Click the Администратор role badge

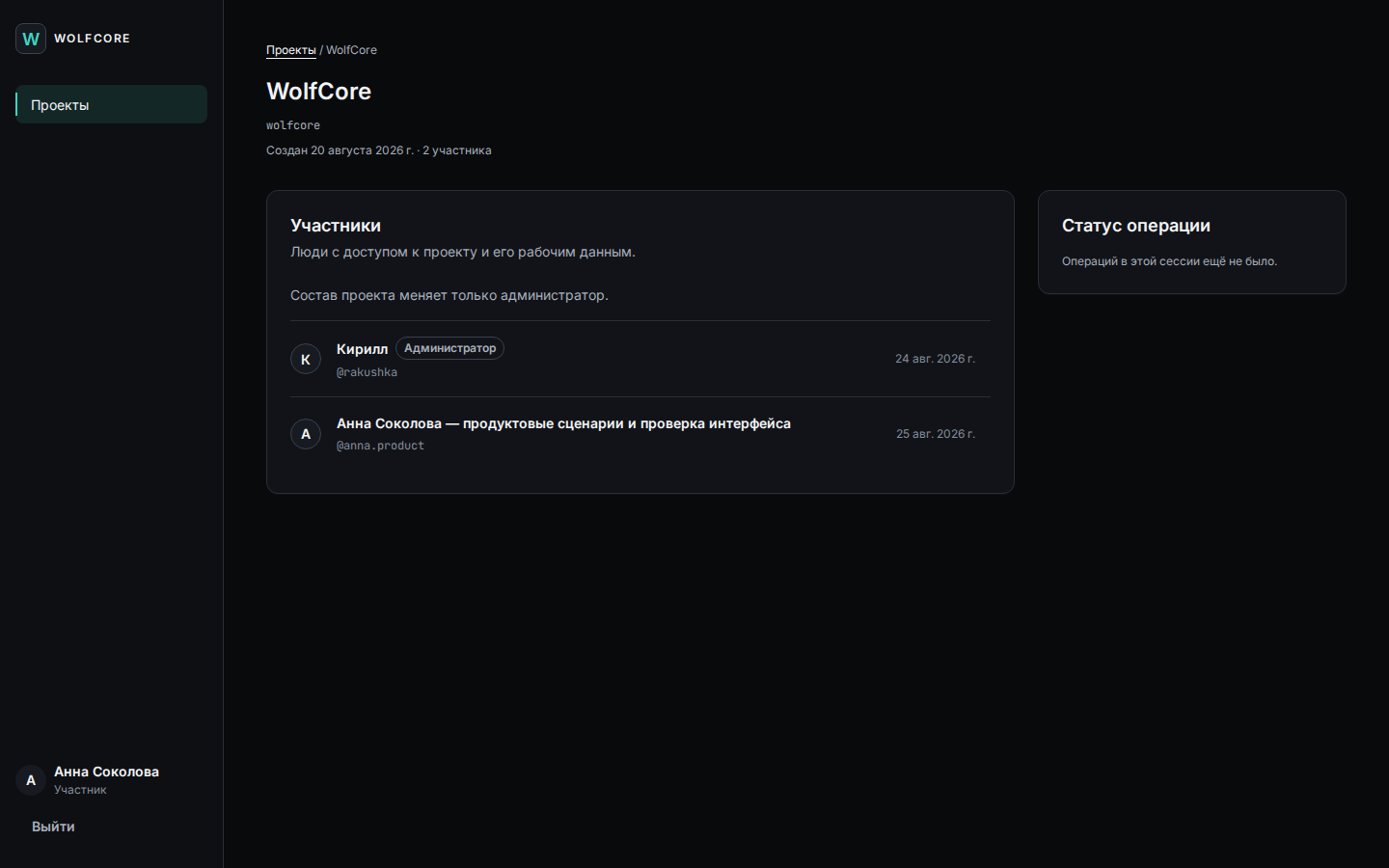[449, 348]
